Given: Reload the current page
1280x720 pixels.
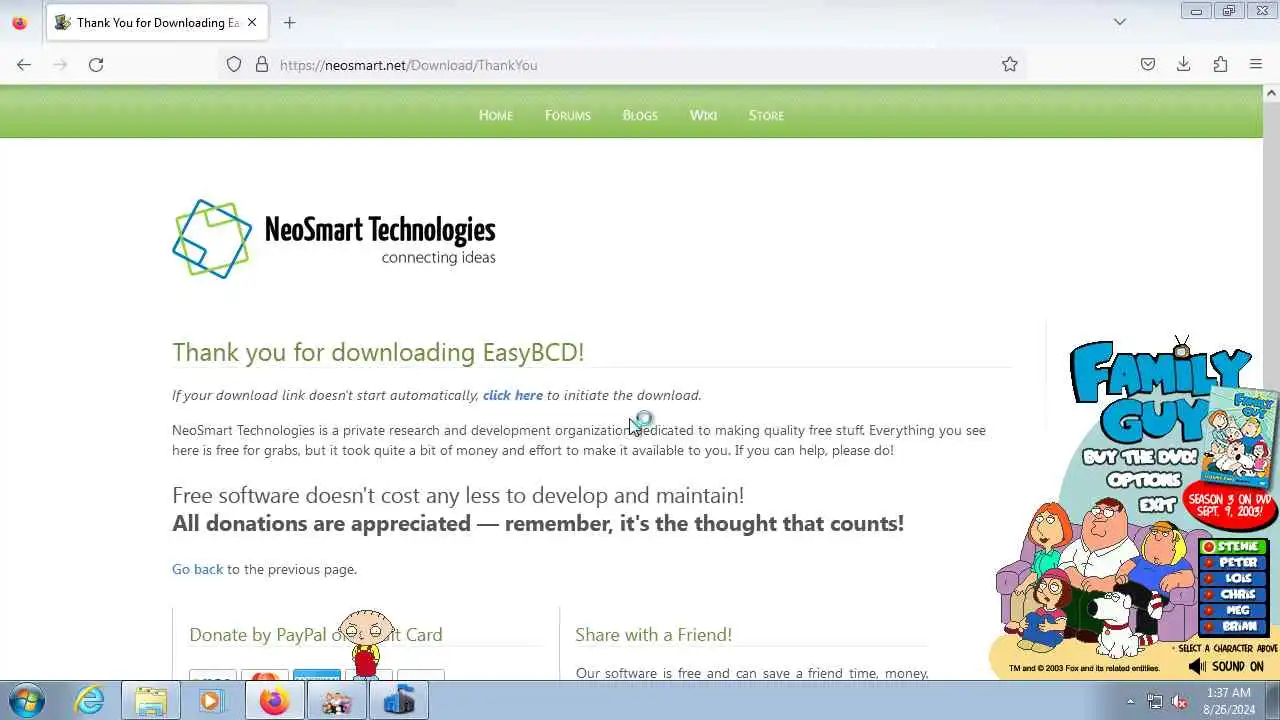Looking at the screenshot, I should pyautogui.click(x=96, y=64).
